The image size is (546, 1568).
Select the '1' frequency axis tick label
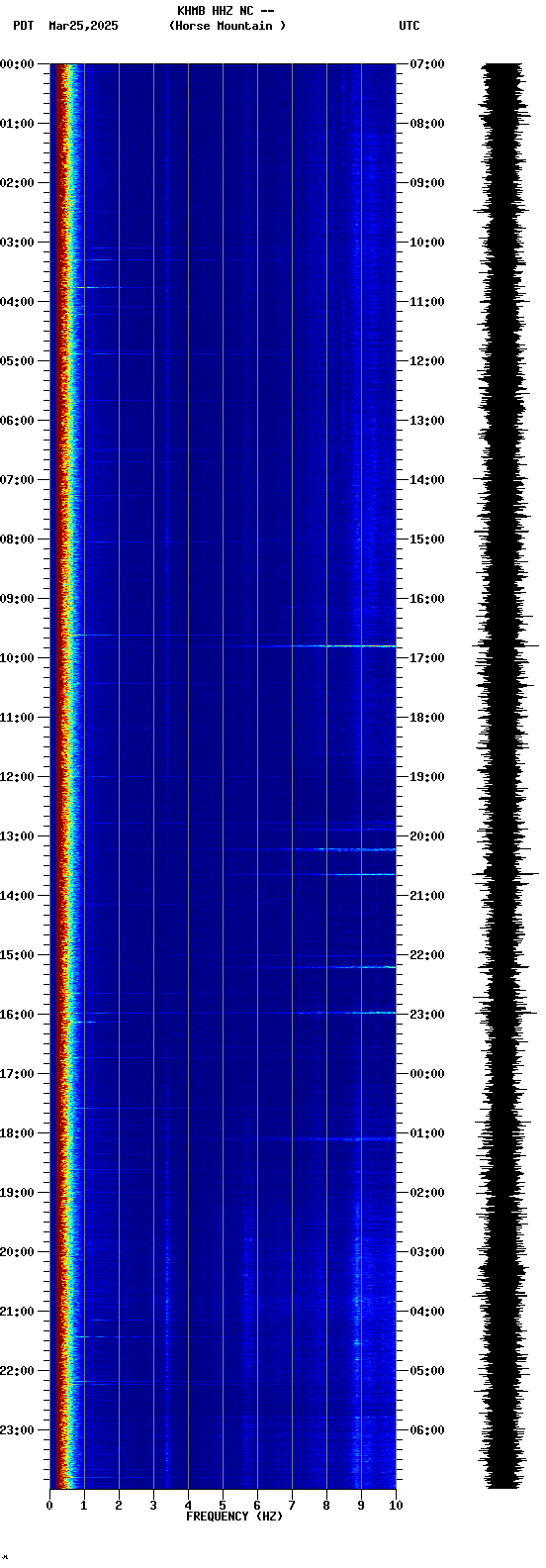[84, 1506]
